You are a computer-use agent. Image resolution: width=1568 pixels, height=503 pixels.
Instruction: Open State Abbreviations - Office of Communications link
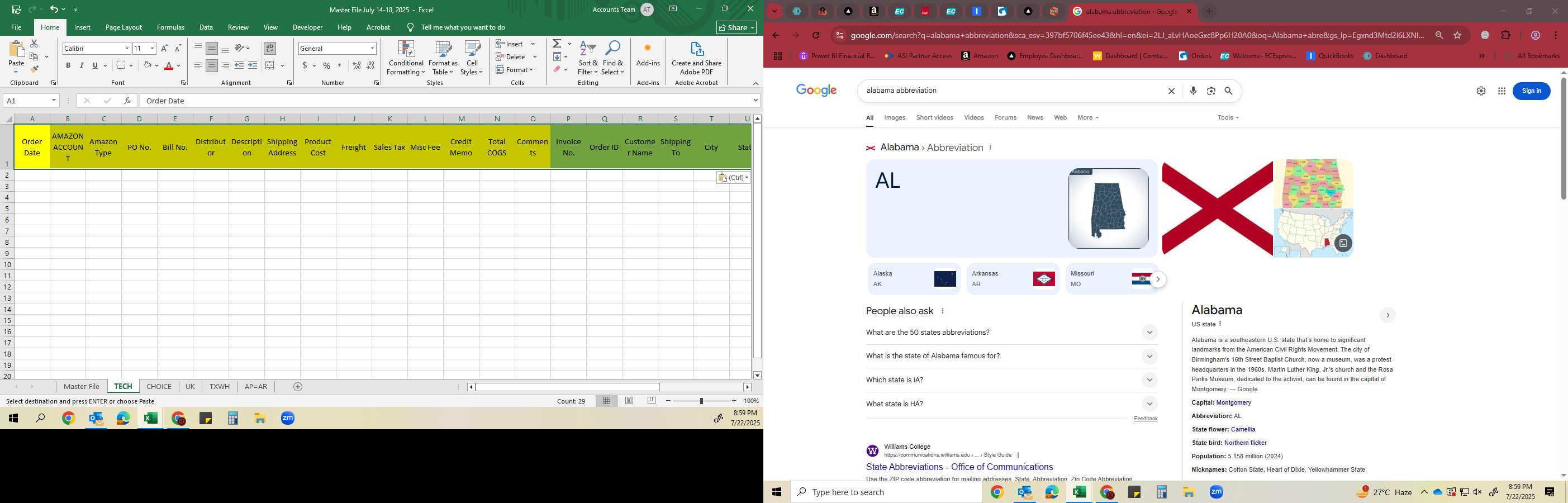[959, 467]
